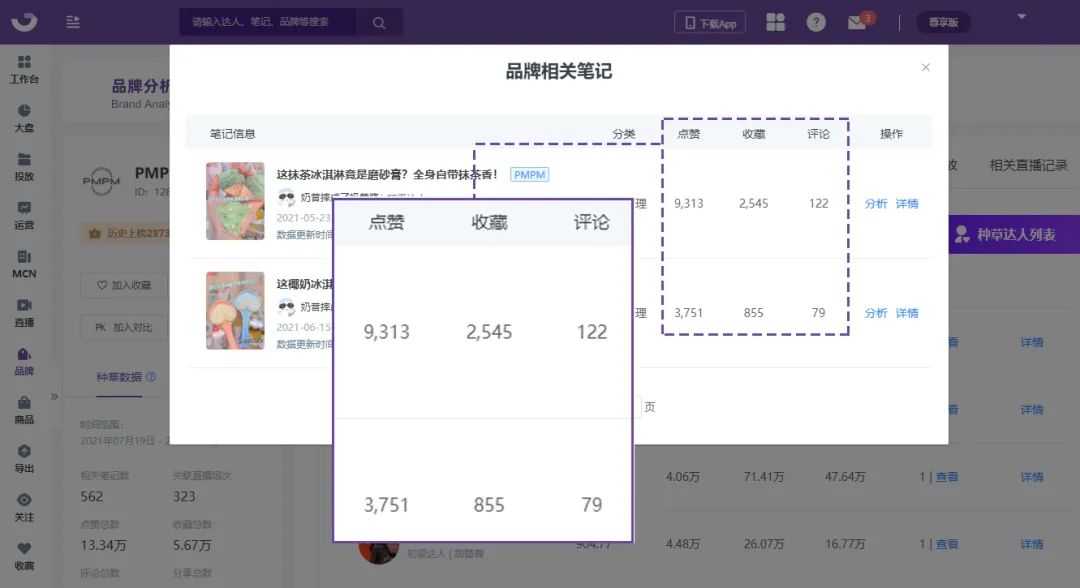Expand the 尊享版 account dropdown arrow
The height and width of the screenshot is (588, 1080).
(1022, 17)
